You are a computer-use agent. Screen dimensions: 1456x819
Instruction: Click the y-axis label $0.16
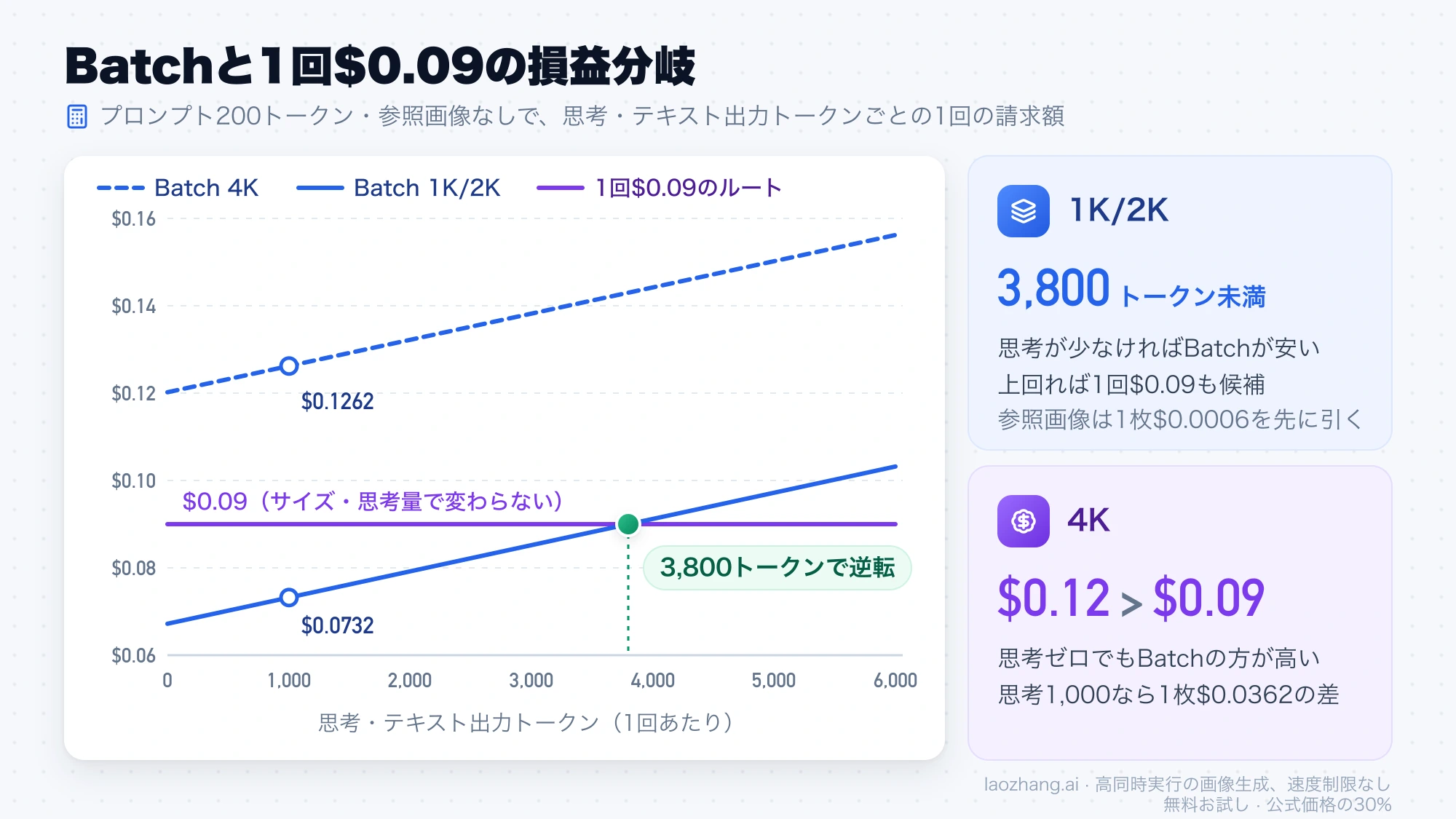tap(133, 219)
